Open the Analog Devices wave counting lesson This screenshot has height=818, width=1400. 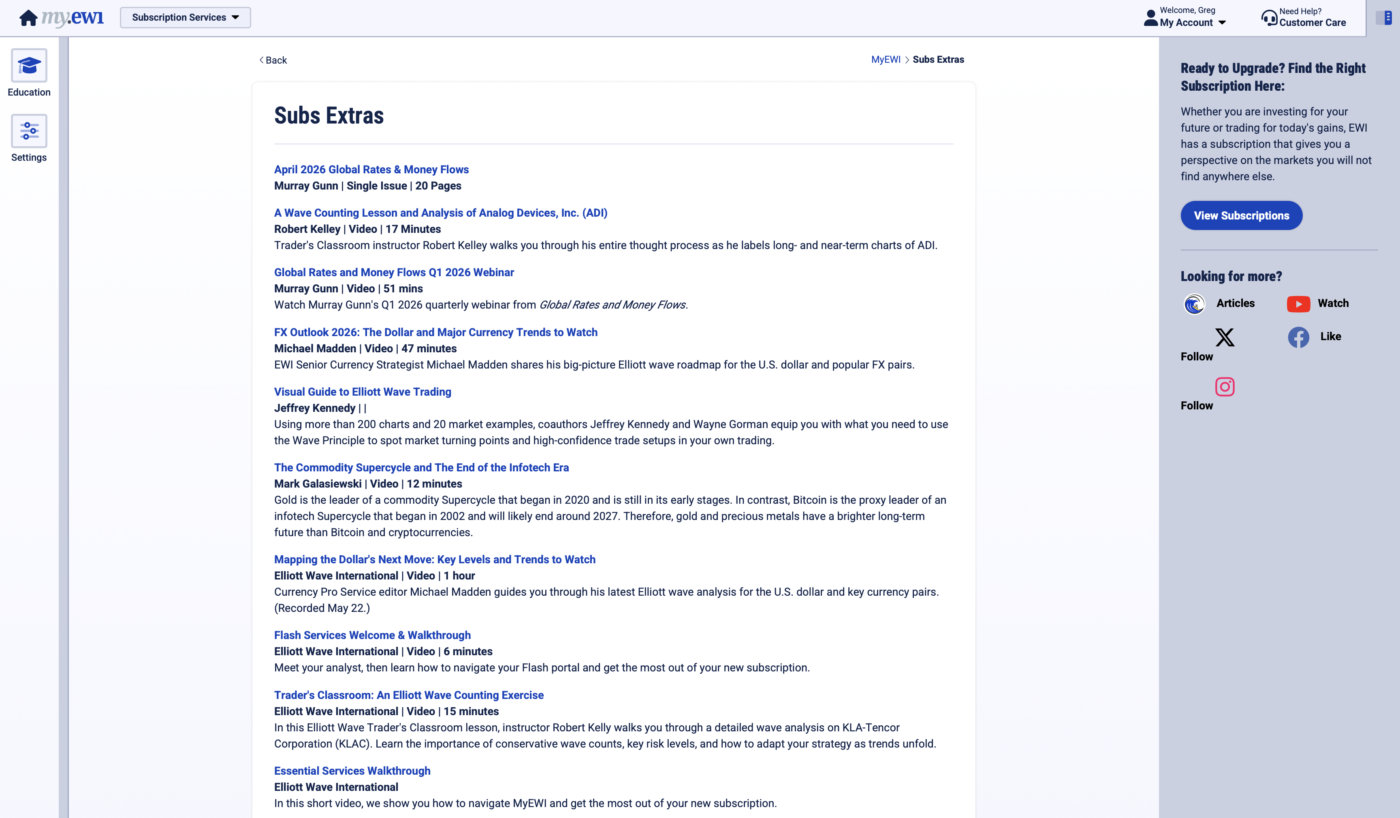point(441,213)
